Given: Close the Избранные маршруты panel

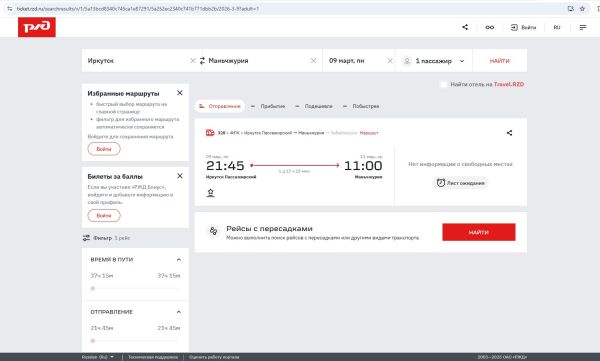Looking at the screenshot, I should point(180,93).
